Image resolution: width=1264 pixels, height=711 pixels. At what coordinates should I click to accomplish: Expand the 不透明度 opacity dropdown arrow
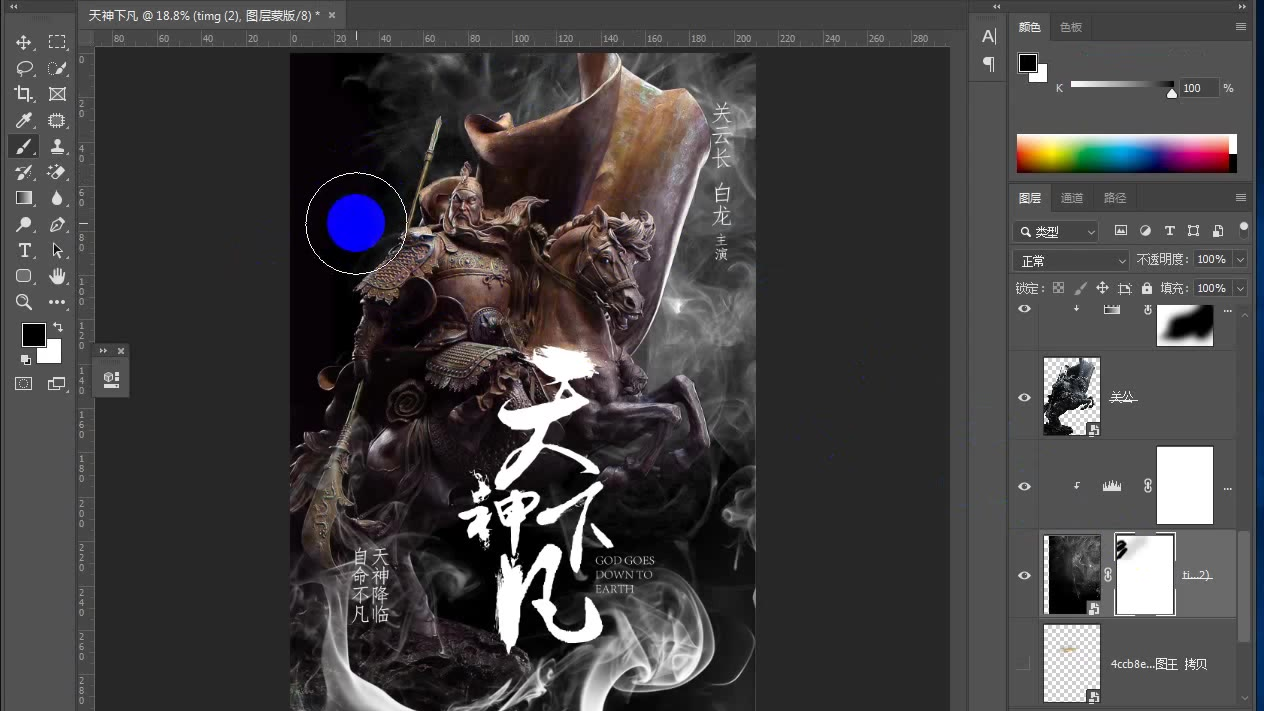(x=1241, y=260)
